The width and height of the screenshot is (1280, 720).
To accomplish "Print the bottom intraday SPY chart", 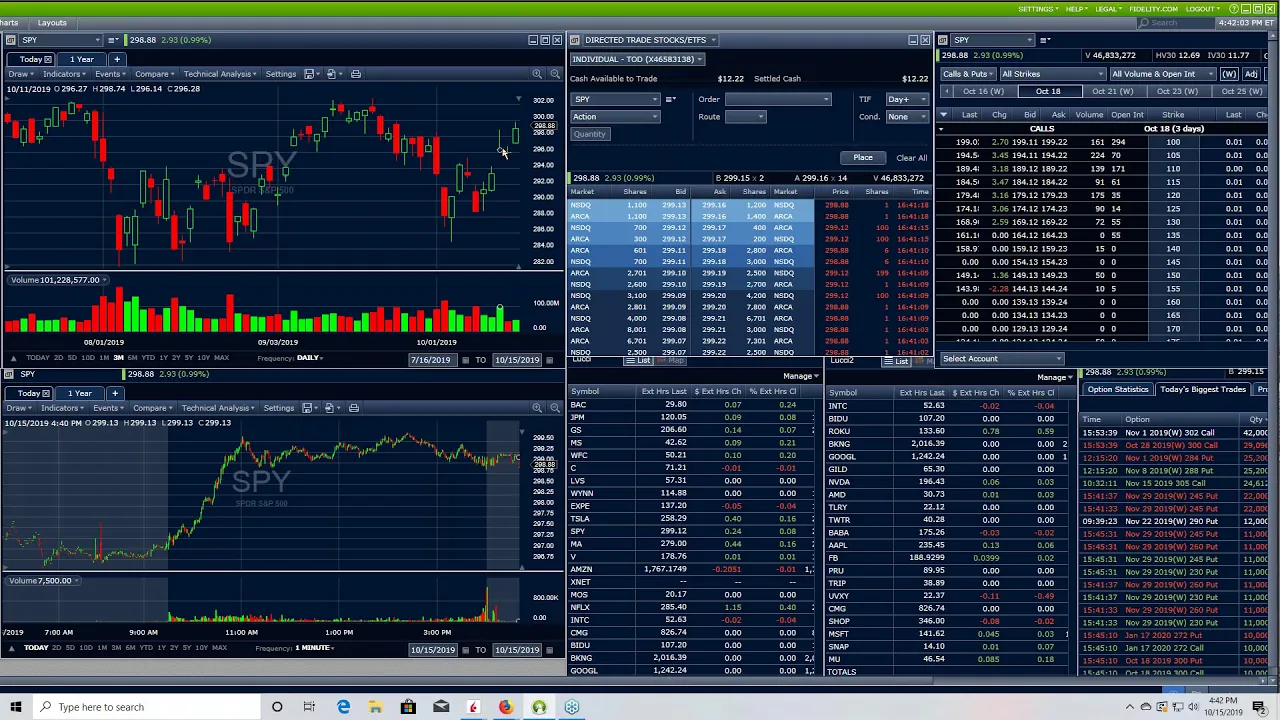I will (x=353, y=408).
